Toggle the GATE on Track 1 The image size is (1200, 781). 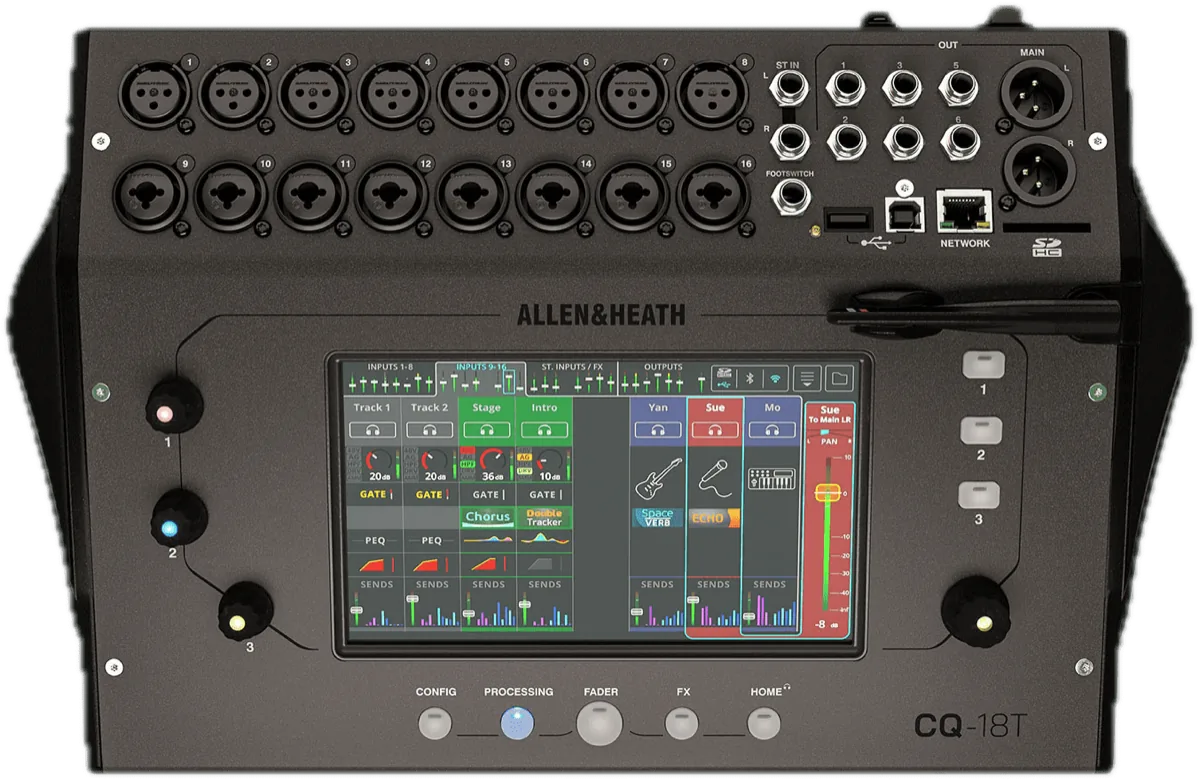(375, 494)
